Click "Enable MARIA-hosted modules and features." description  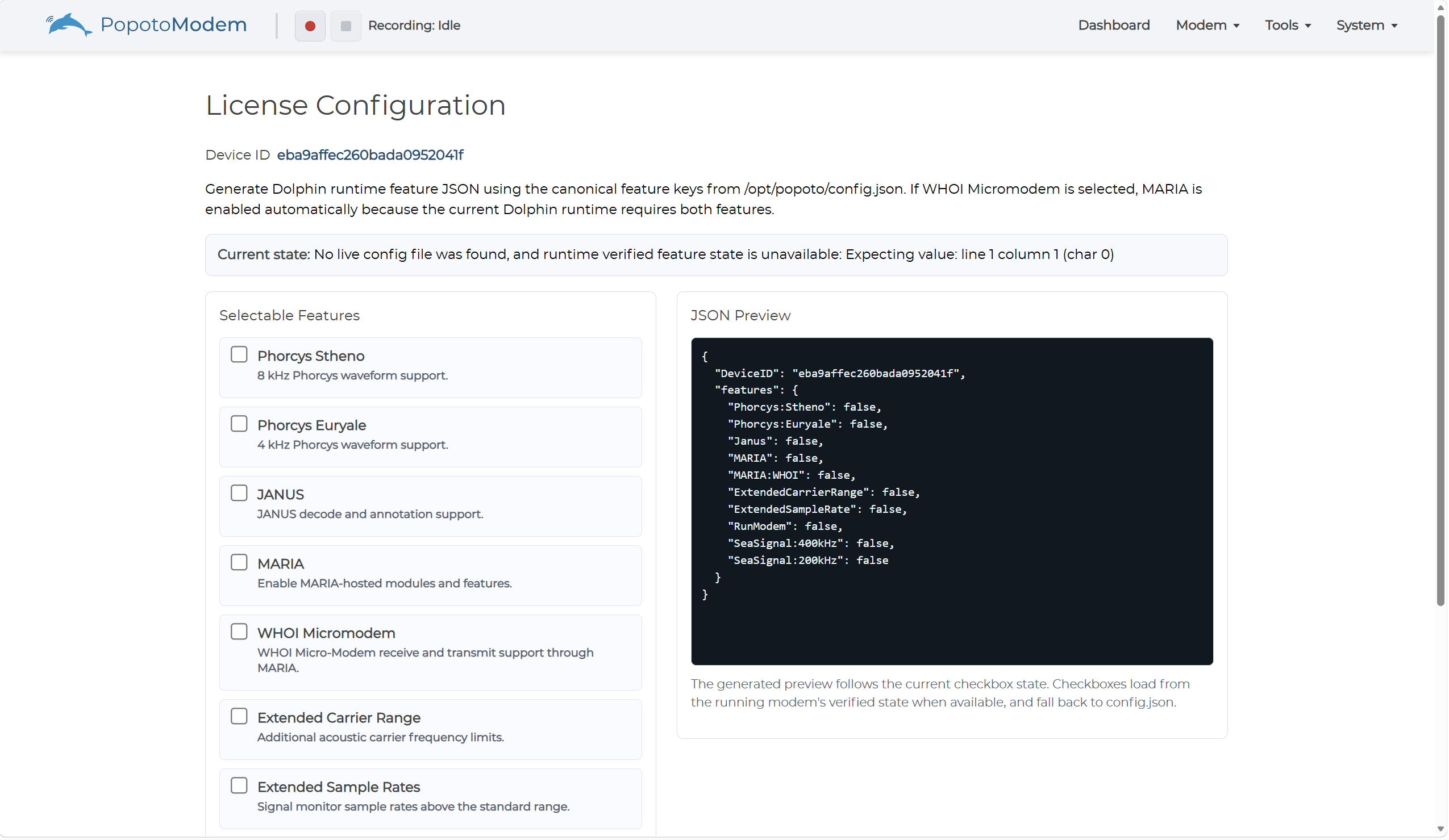click(385, 584)
